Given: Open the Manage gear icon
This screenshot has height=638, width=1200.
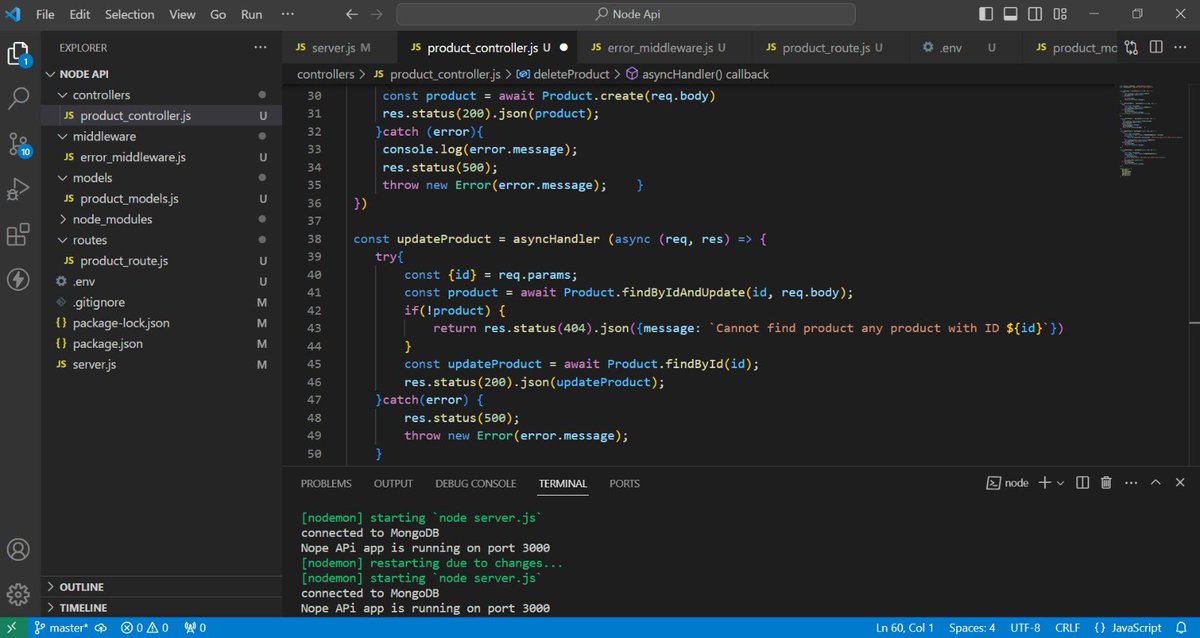Looking at the screenshot, I should point(19,594).
